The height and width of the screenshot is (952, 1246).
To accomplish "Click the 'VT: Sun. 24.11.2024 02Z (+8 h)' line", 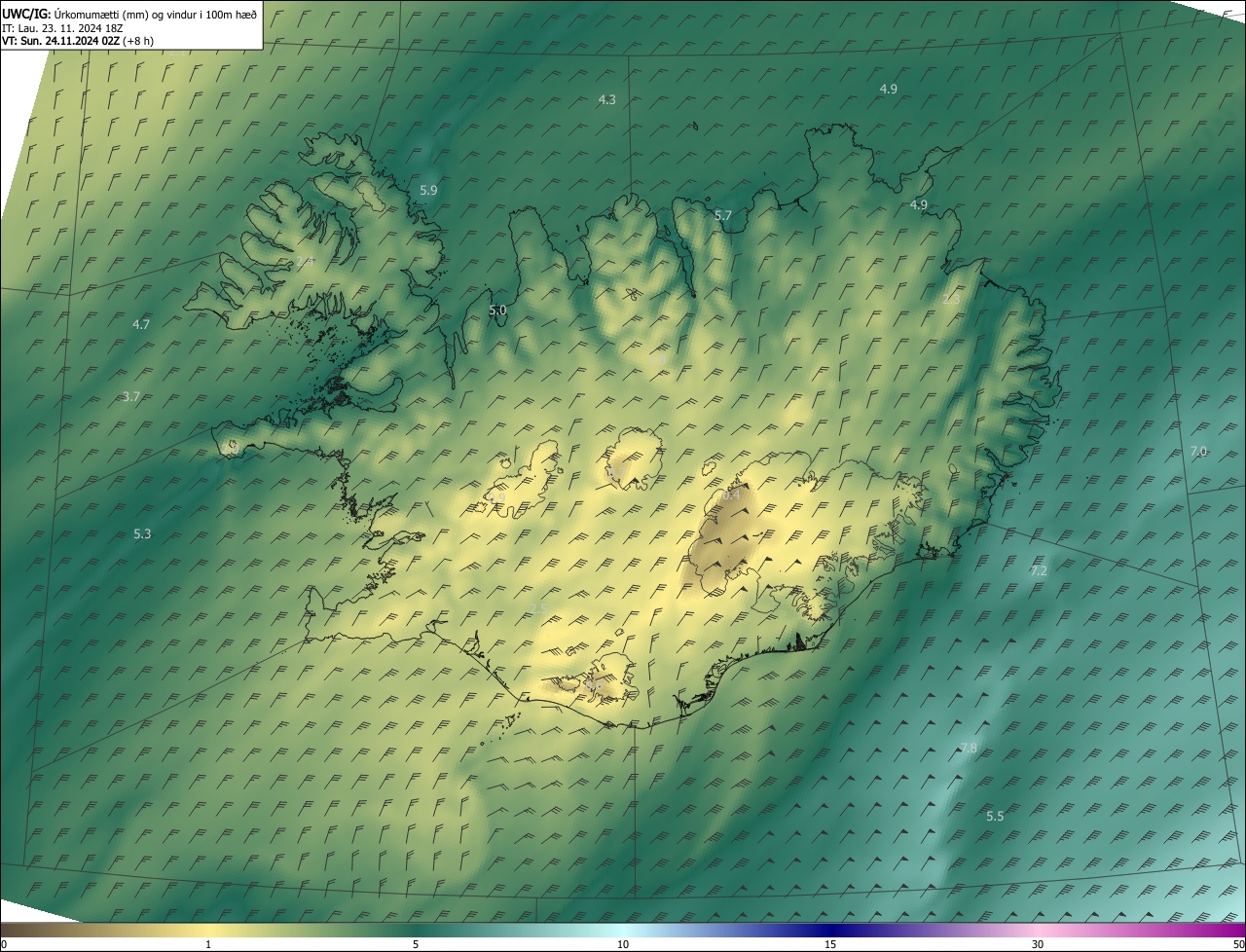I will point(78,41).
